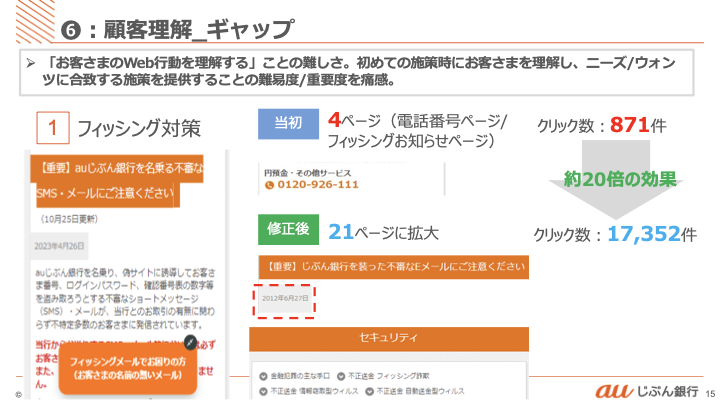Click the date 2012年6月27日

(x=285, y=298)
